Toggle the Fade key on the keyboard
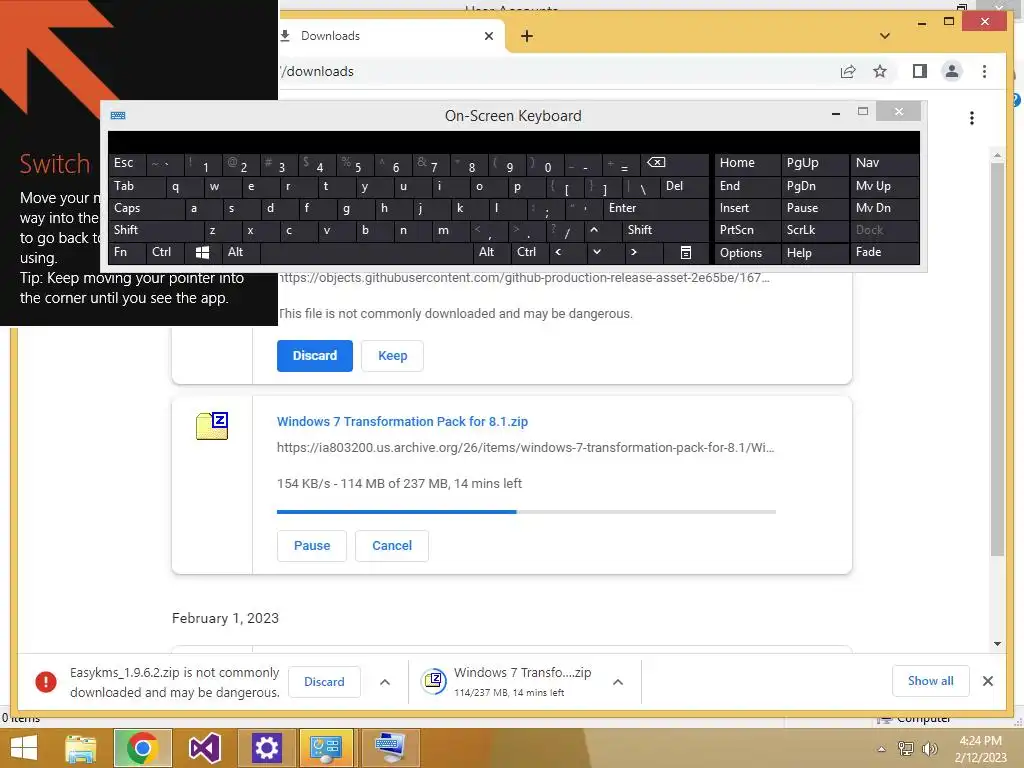This screenshot has width=1024, height=768. tap(885, 252)
